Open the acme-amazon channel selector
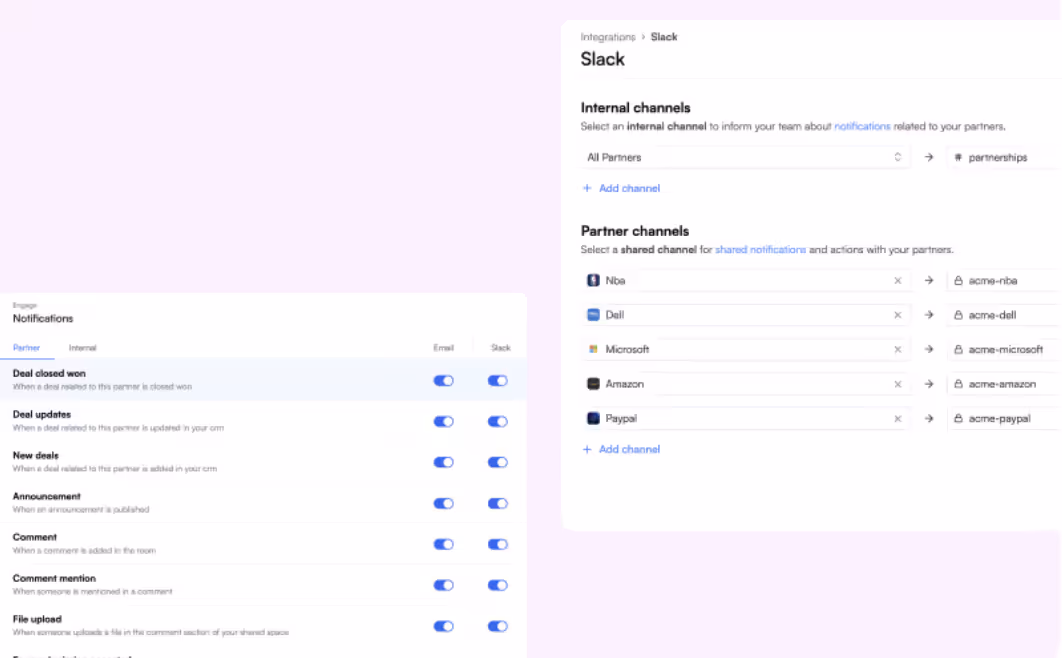Viewport: 1062px width, 658px height. pyautogui.click(x=1004, y=384)
